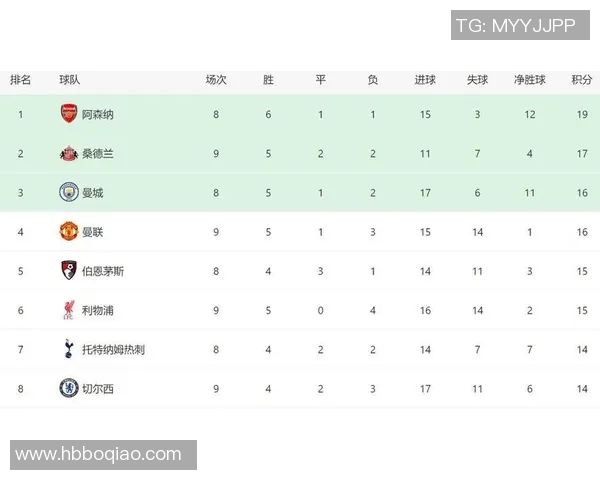Select the 切尔西 team name
The width and height of the screenshot is (600, 480).
tap(98, 389)
